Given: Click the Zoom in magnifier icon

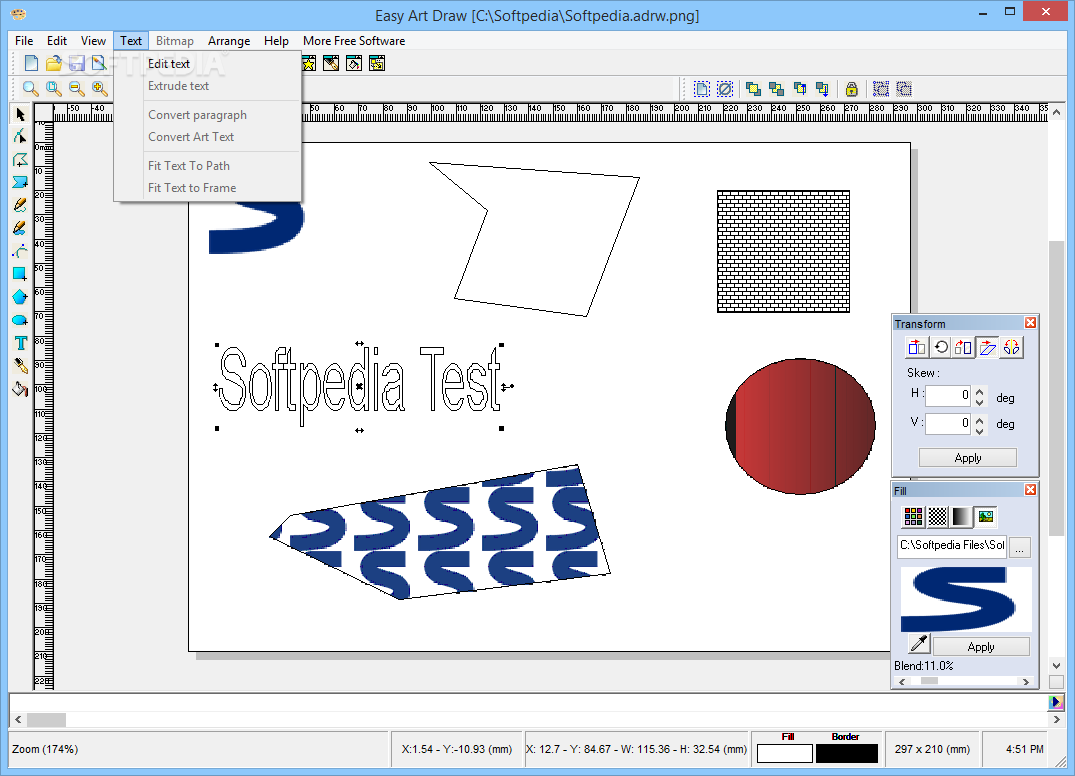Looking at the screenshot, I should [100, 88].
